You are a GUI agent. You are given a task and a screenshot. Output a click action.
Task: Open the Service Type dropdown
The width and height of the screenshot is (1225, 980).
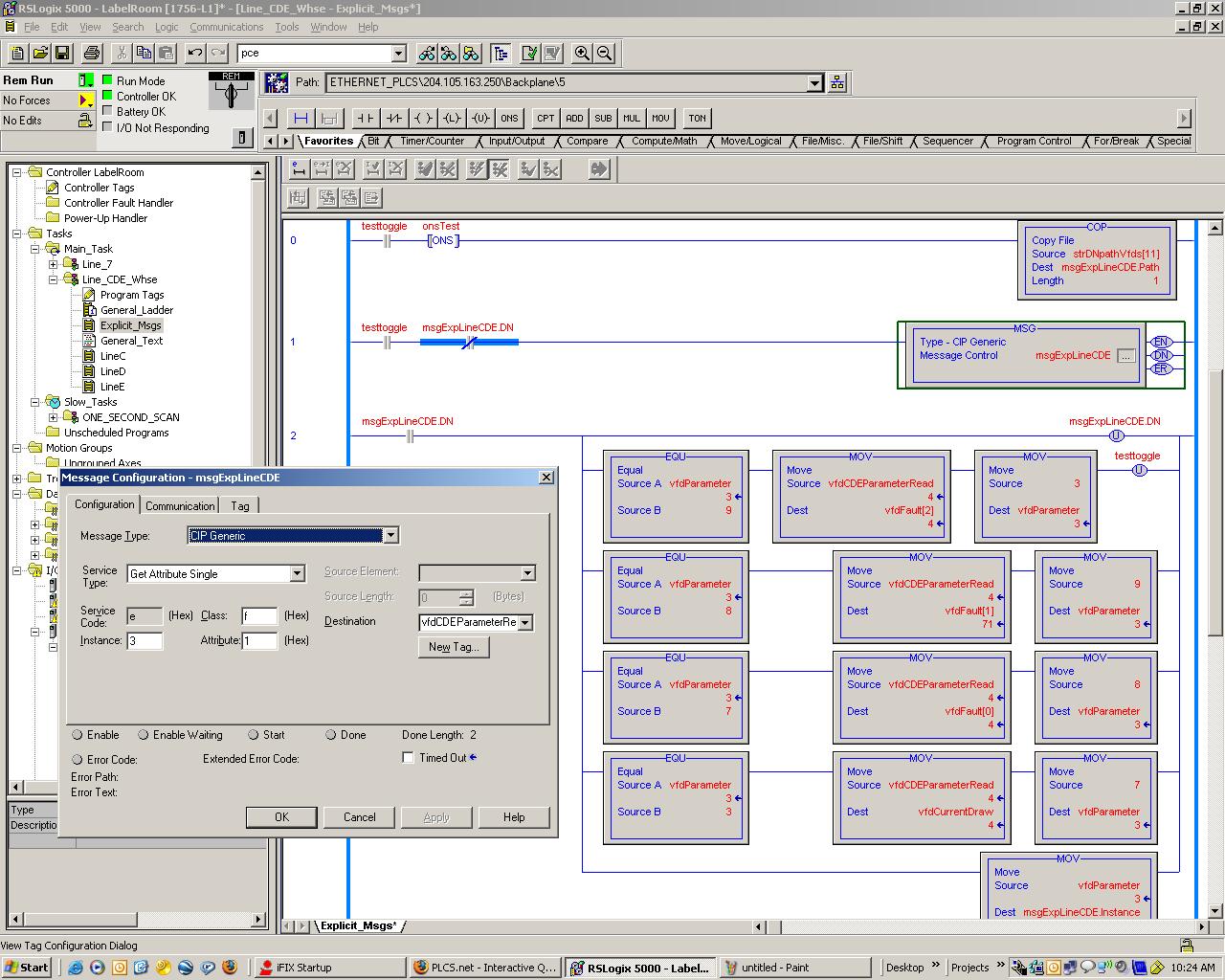[x=297, y=573]
